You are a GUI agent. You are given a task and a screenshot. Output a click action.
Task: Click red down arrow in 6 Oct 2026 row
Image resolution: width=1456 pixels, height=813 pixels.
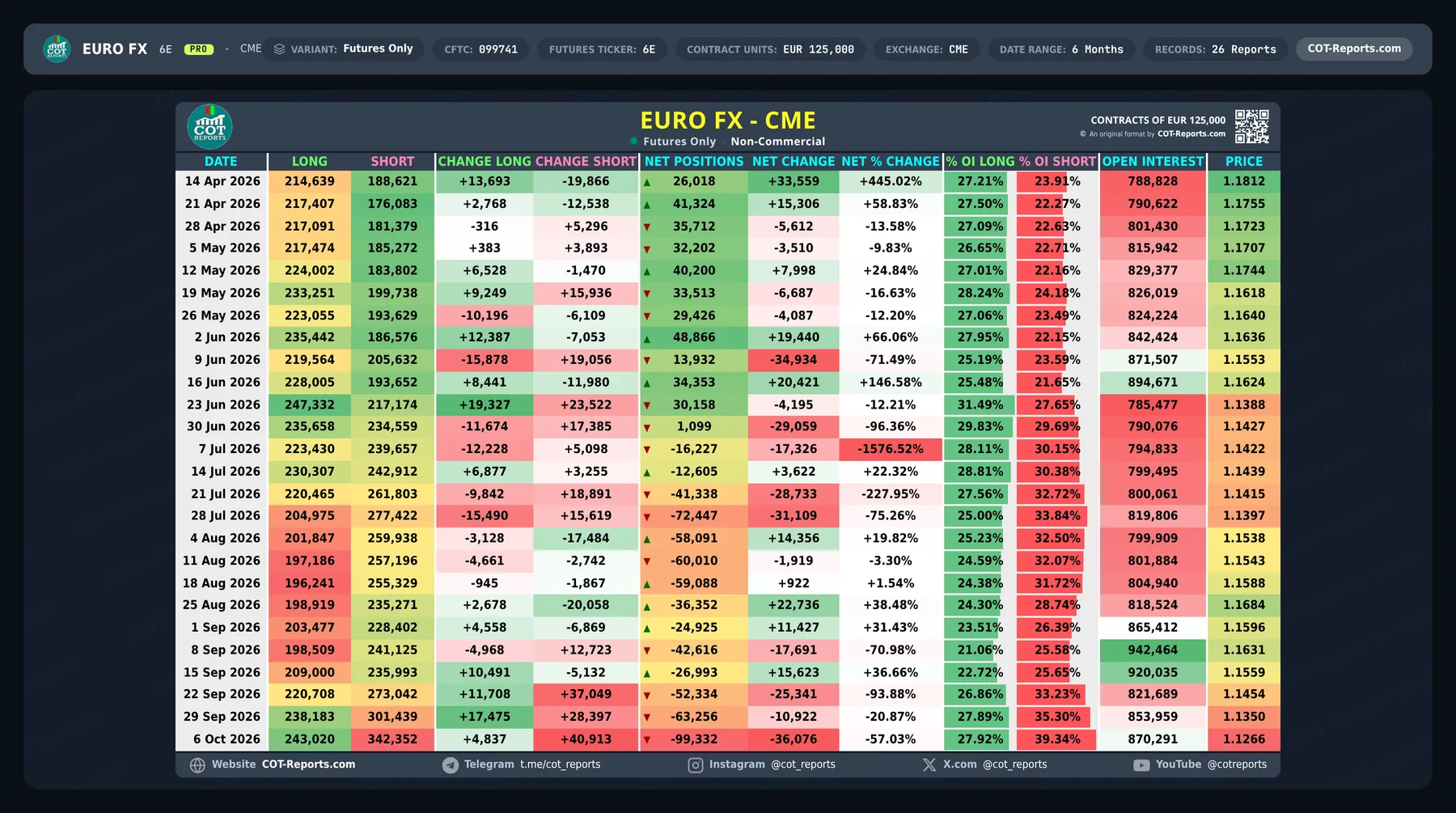pos(647,740)
